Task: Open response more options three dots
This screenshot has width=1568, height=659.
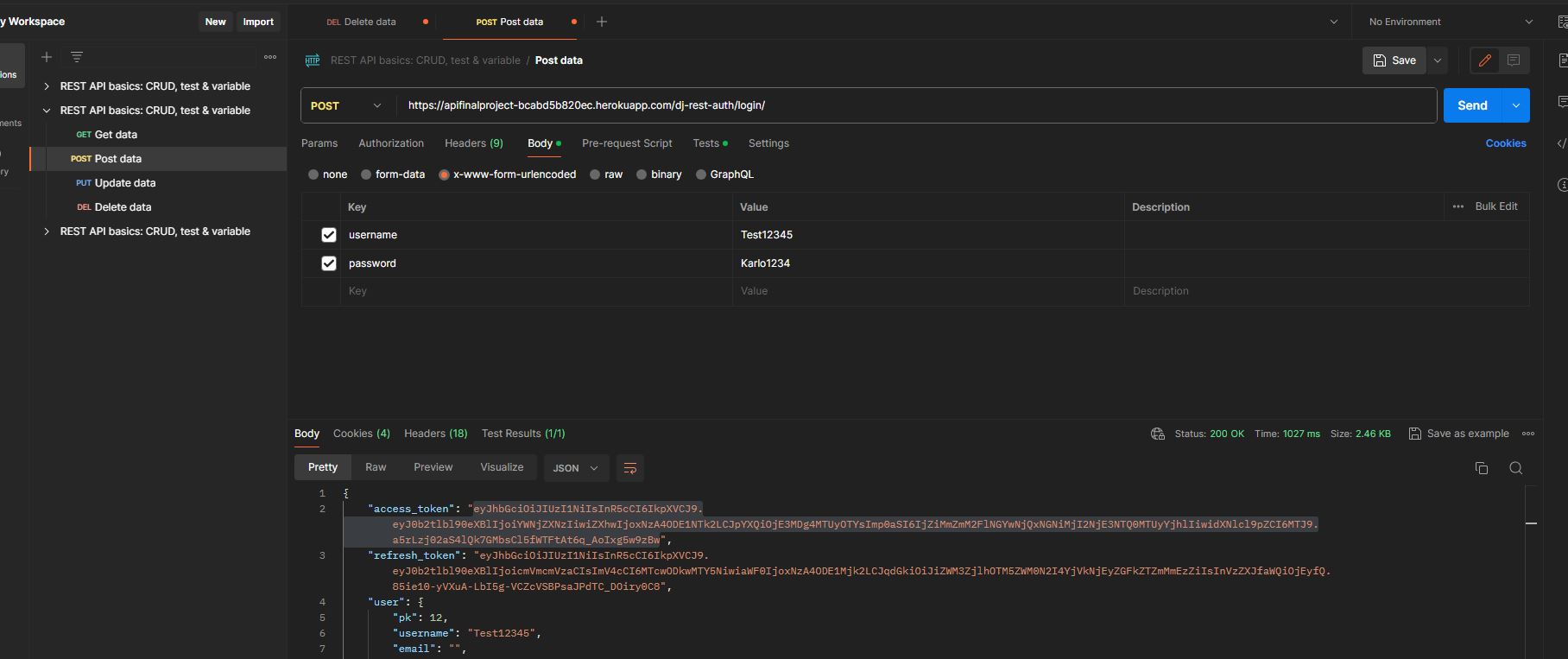Action: 1528,434
